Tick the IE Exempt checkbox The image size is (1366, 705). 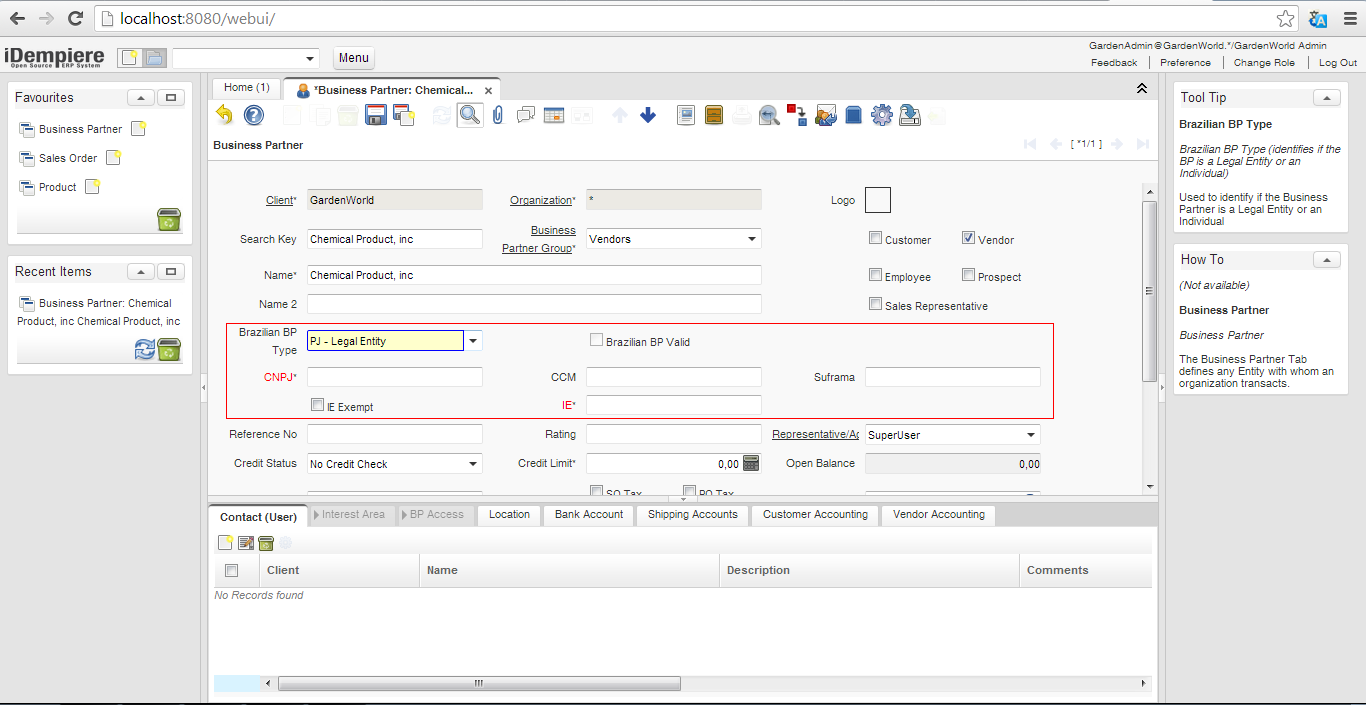tap(318, 406)
